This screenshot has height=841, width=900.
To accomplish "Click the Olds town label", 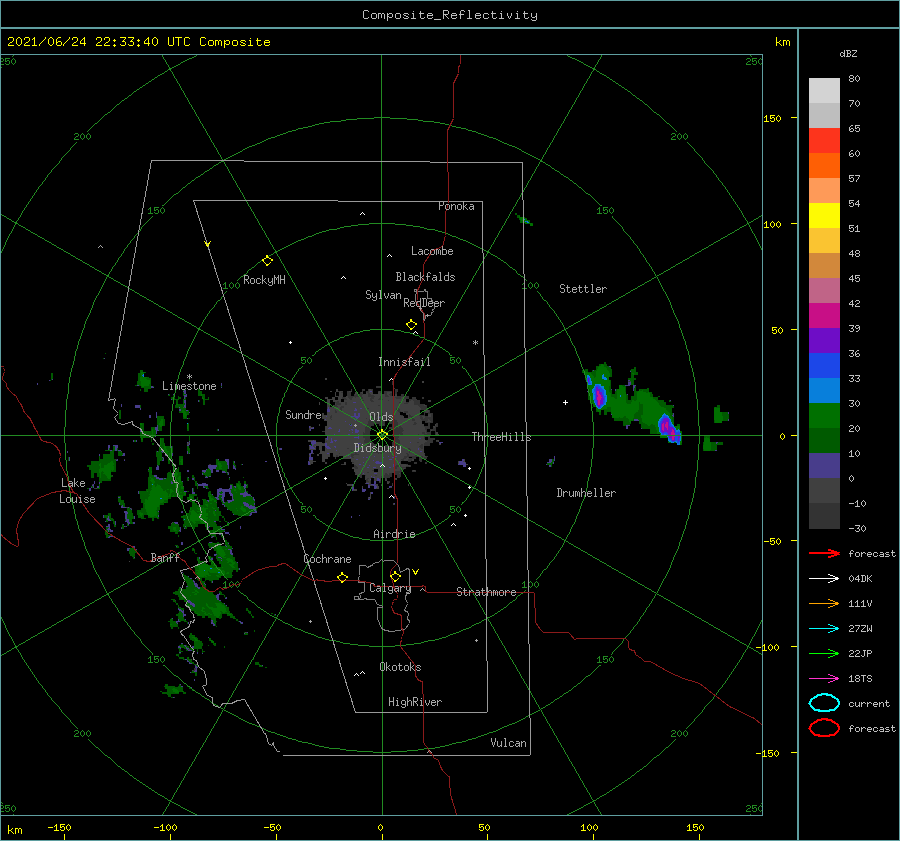I will [x=381, y=417].
